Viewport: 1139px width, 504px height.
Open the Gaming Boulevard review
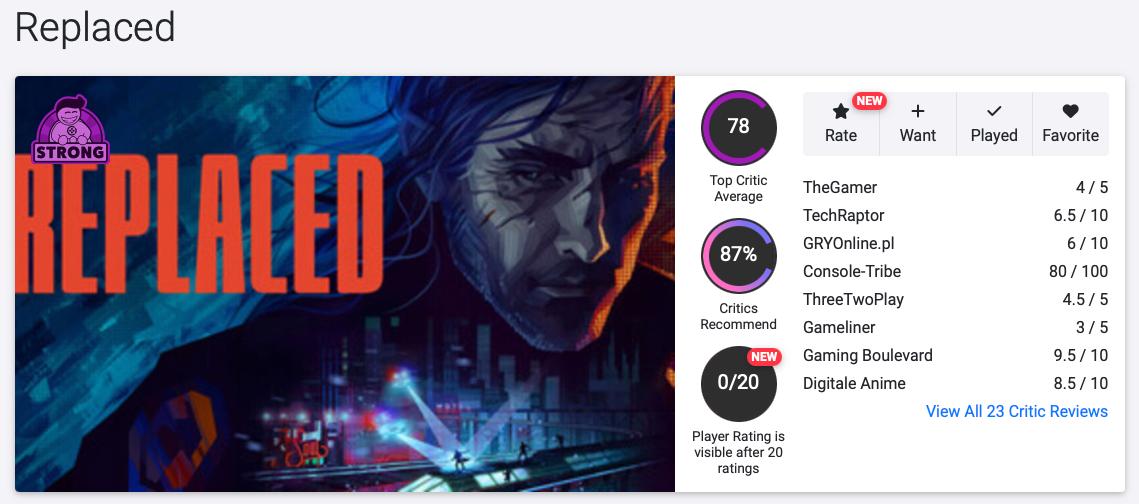pos(868,355)
